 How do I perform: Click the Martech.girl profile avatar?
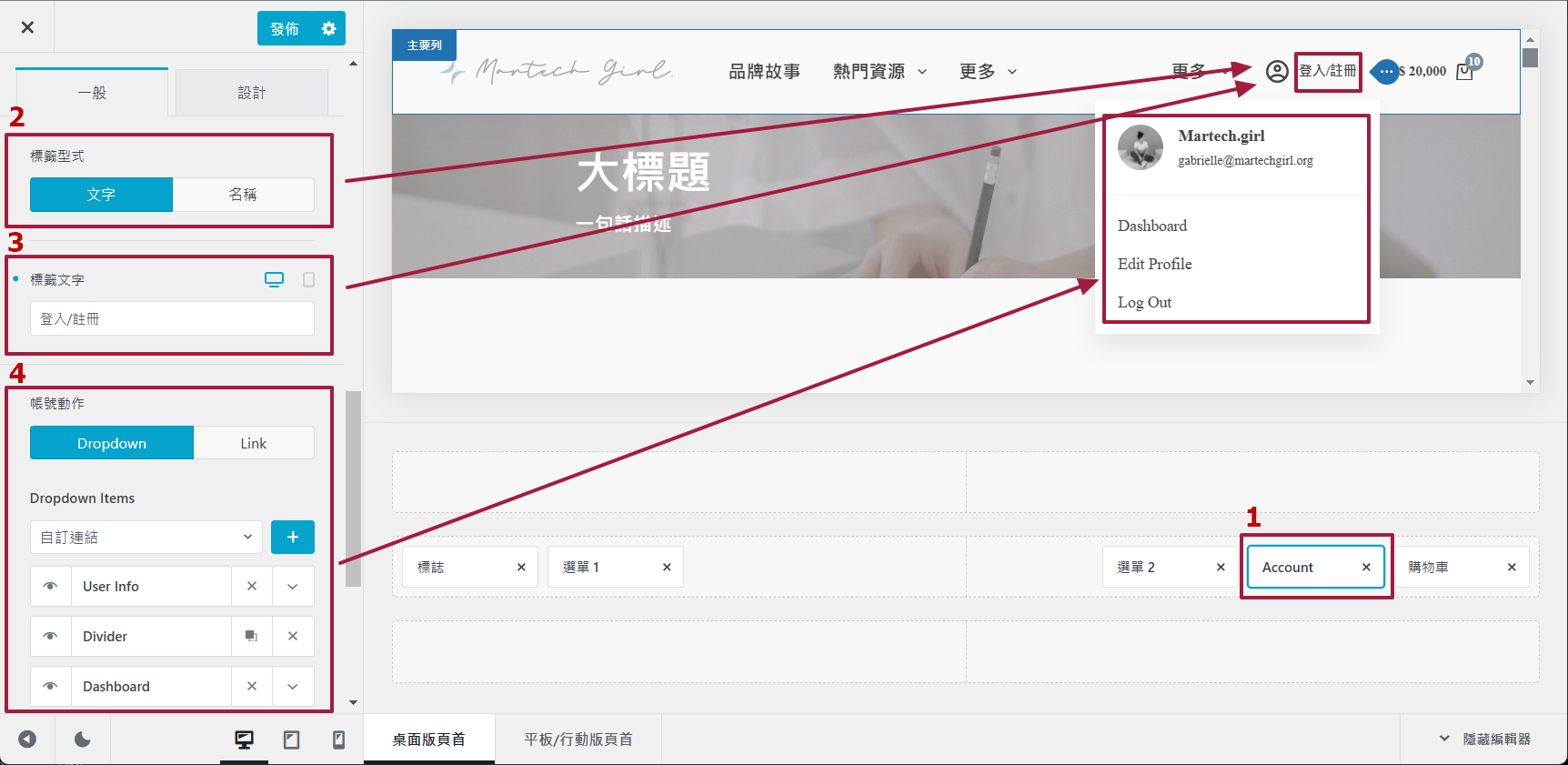pyautogui.click(x=1141, y=147)
